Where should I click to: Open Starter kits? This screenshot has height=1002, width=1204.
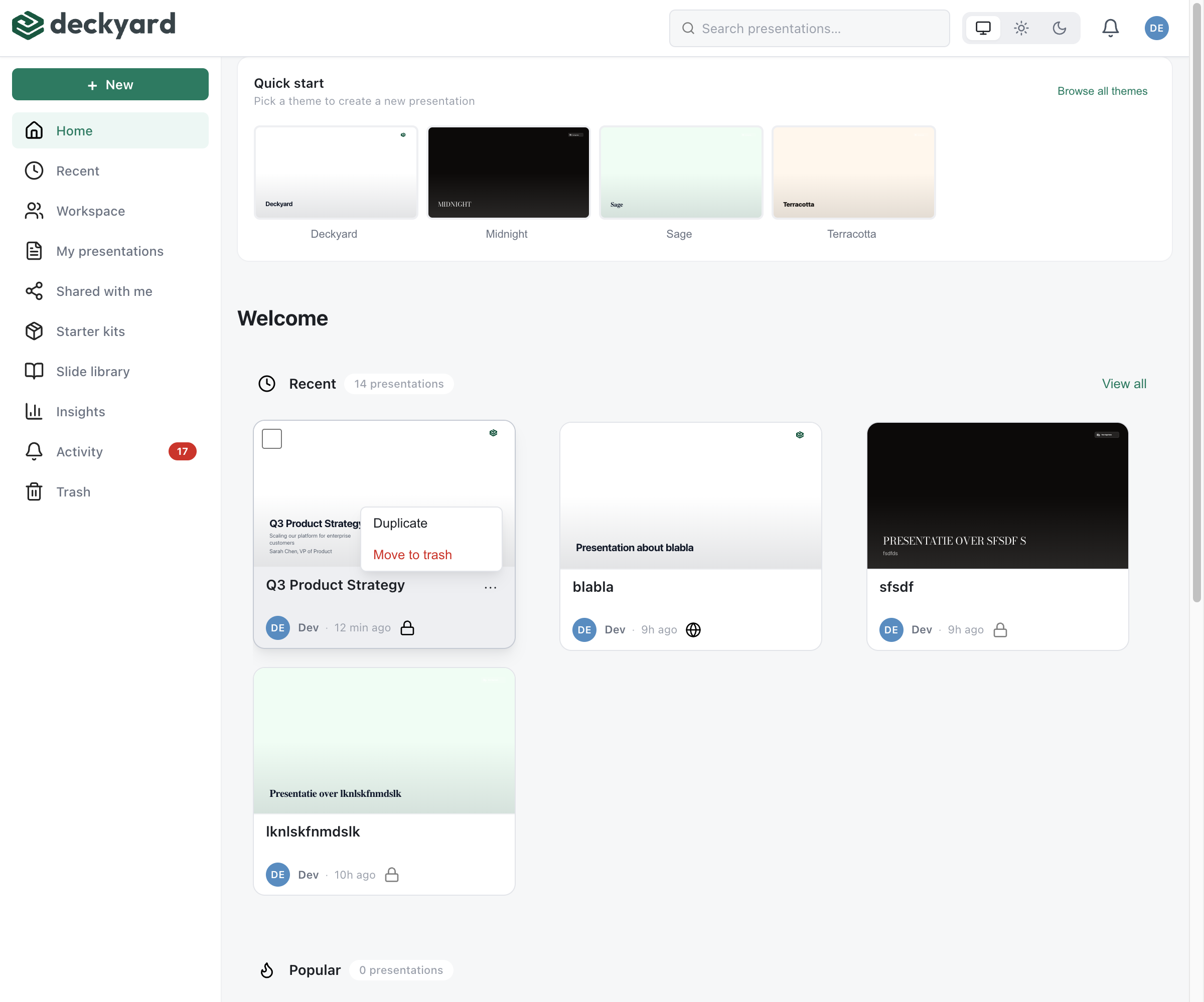(x=110, y=331)
